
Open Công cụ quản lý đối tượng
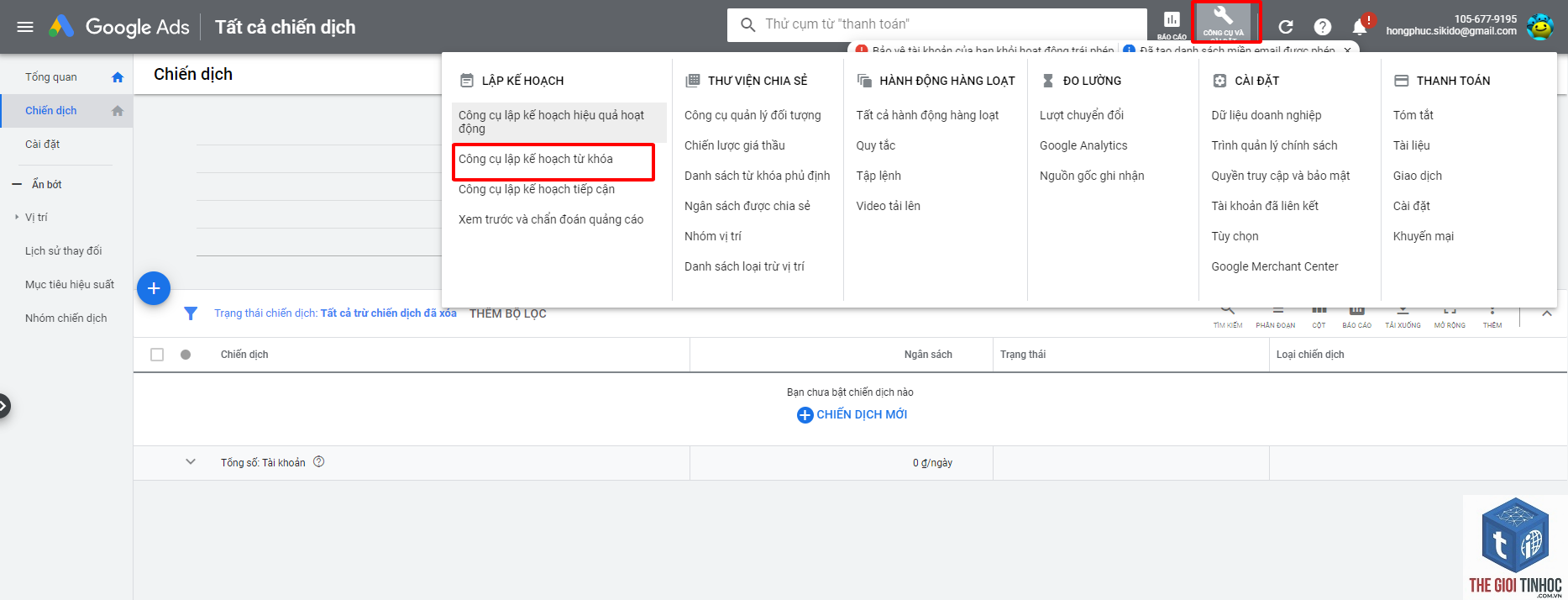coord(753,115)
